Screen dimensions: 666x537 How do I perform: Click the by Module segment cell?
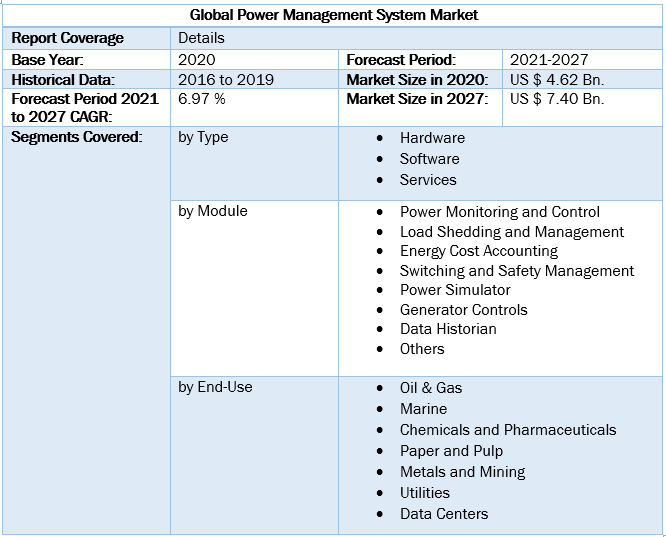213,211
